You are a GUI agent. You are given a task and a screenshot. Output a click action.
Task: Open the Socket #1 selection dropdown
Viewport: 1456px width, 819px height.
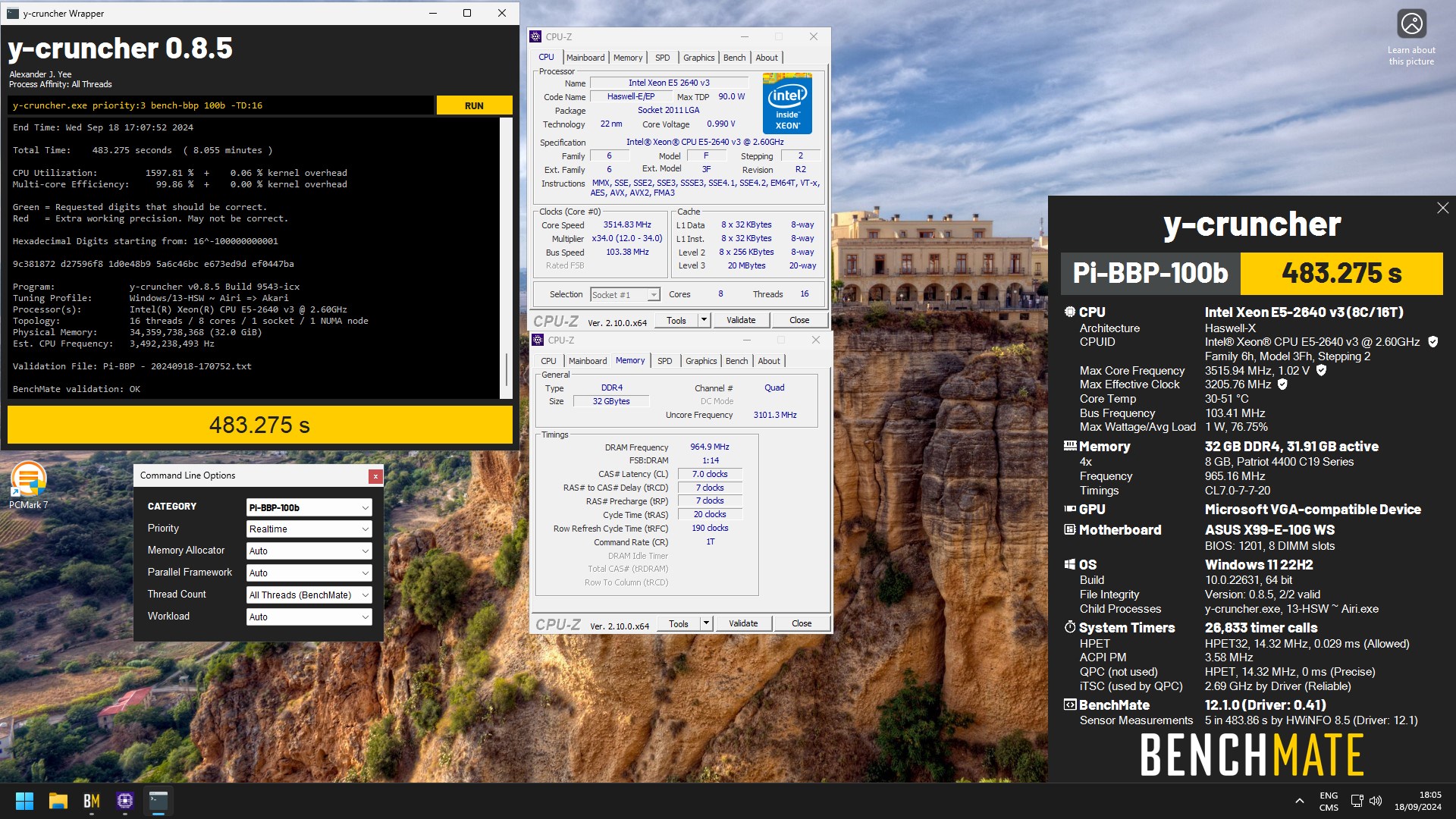pyautogui.click(x=625, y=295)
